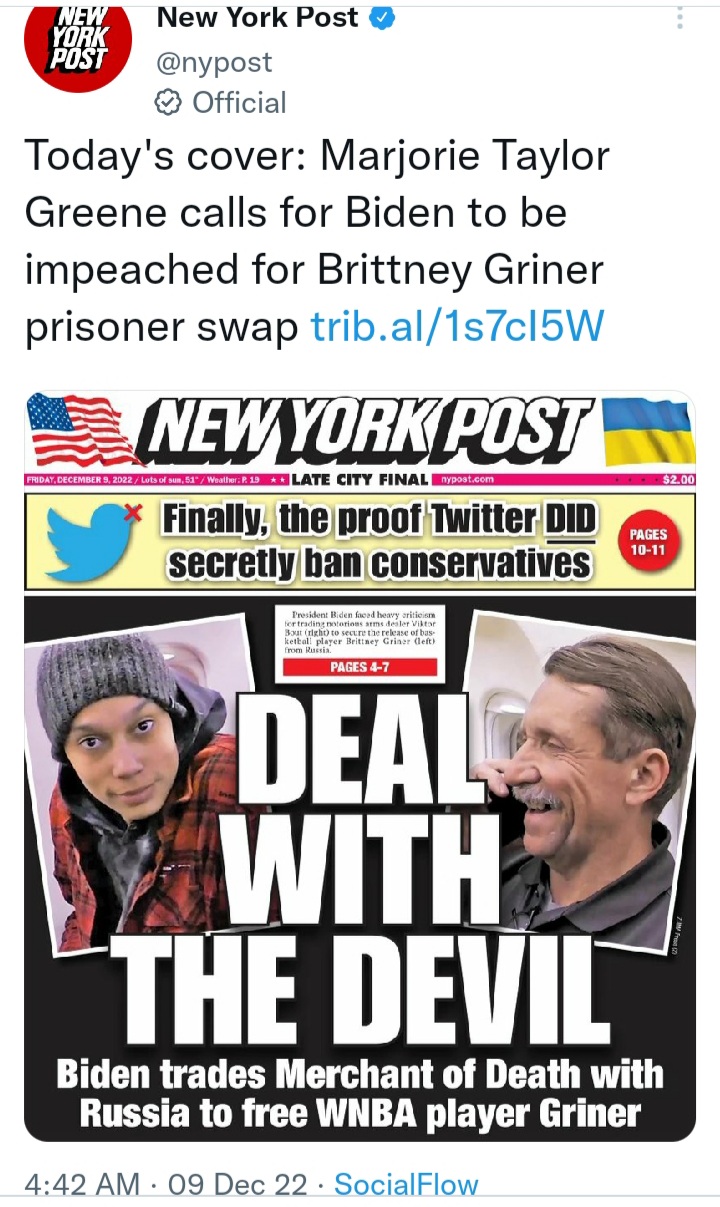
Task: Click the red PAGES 4-7 label
Action: coord(360,668)
